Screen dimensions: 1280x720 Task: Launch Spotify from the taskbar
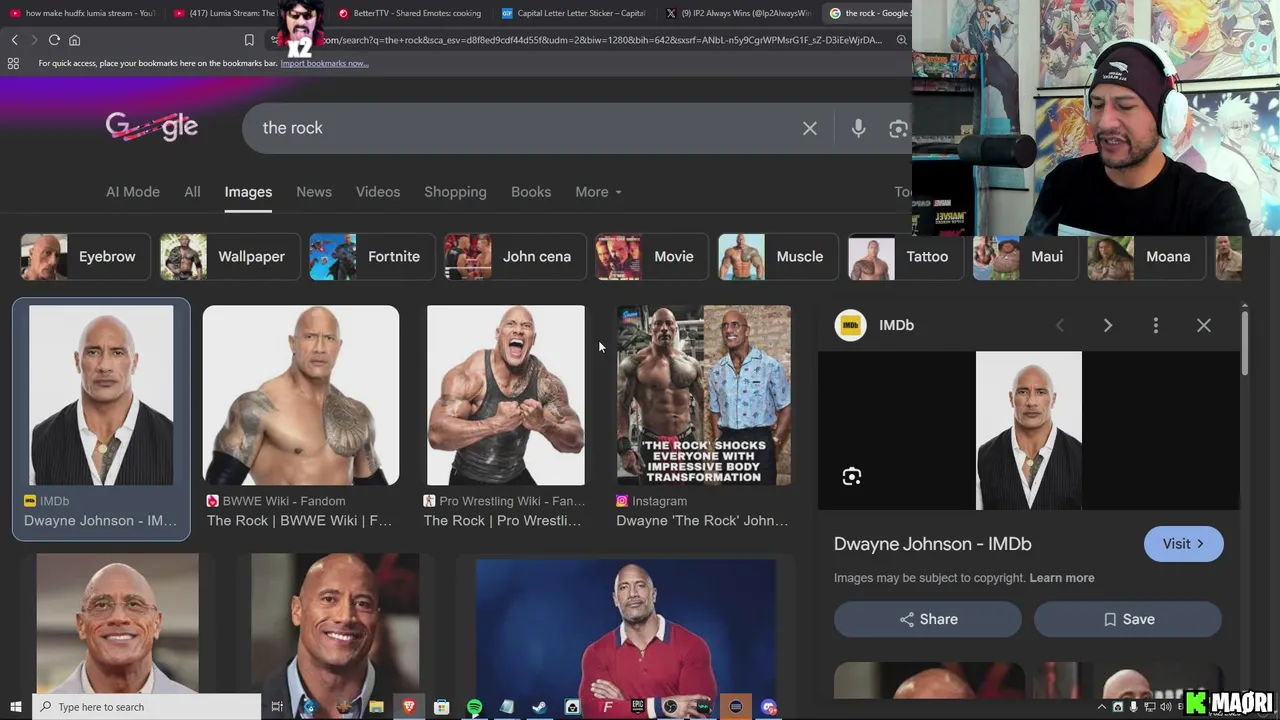(474, 707)
